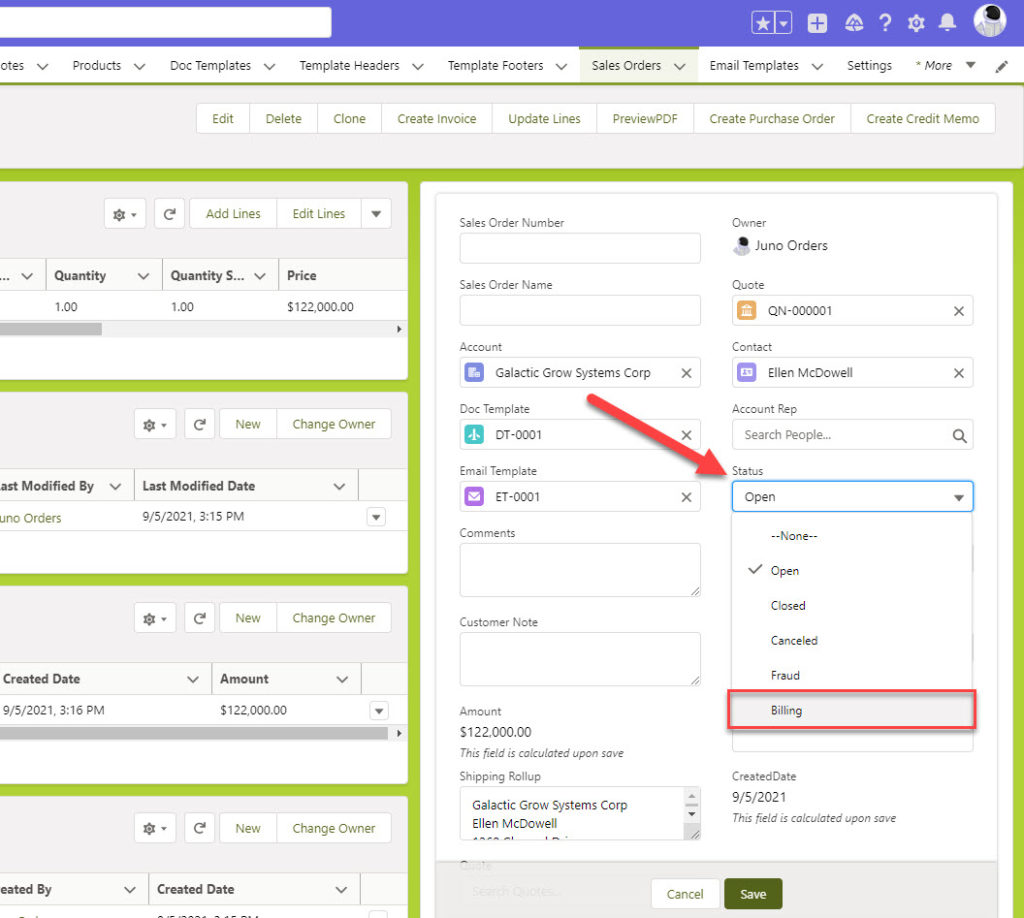Expand the Products tab chevron
This screenshot has width=1024, height=918.
click(x=139, y=66)
